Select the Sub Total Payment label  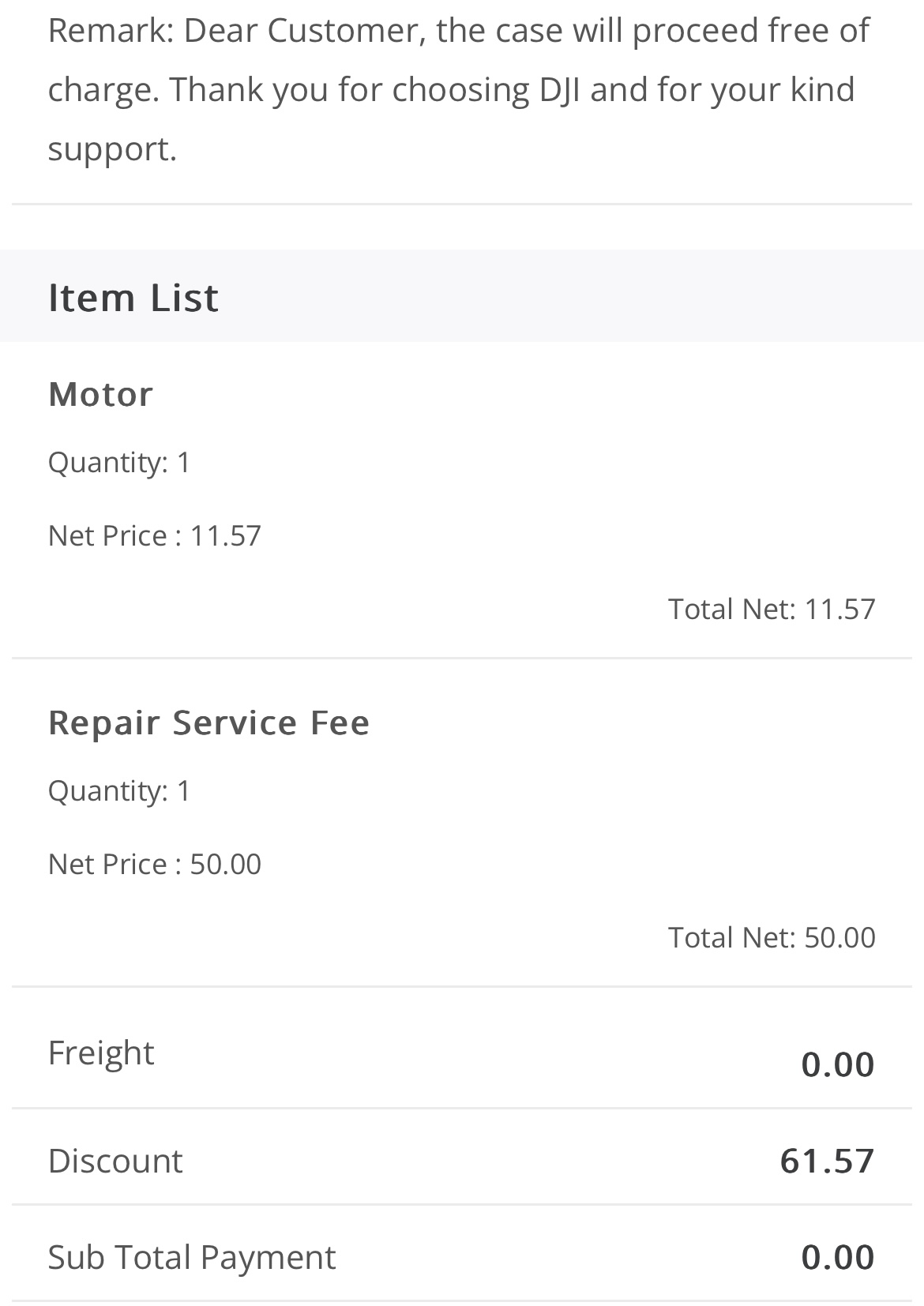click(x=192, y=1257)
